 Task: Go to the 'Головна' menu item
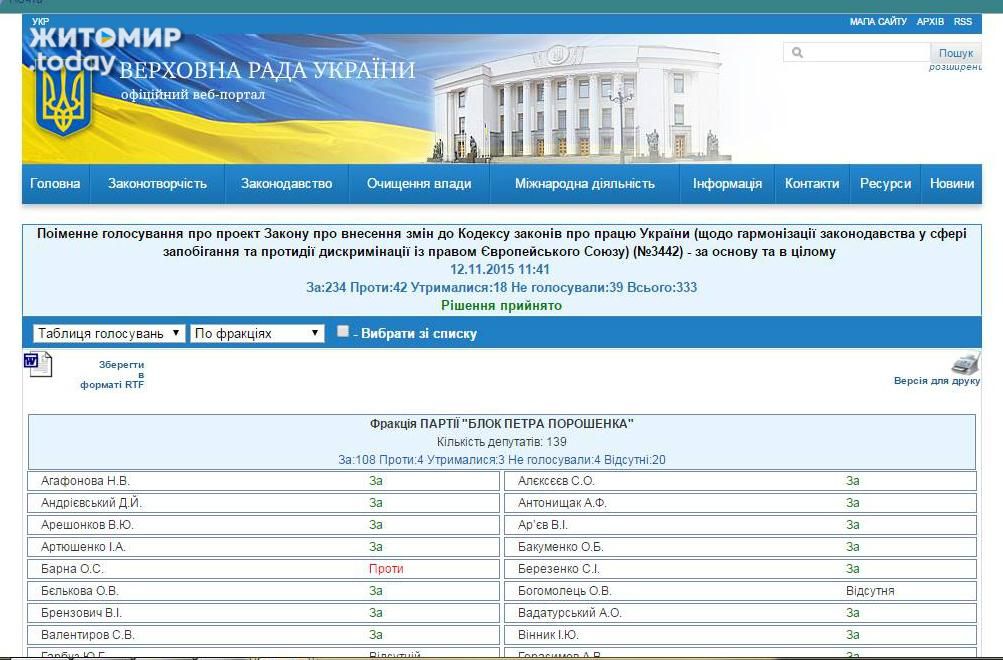tap(55, 184)
